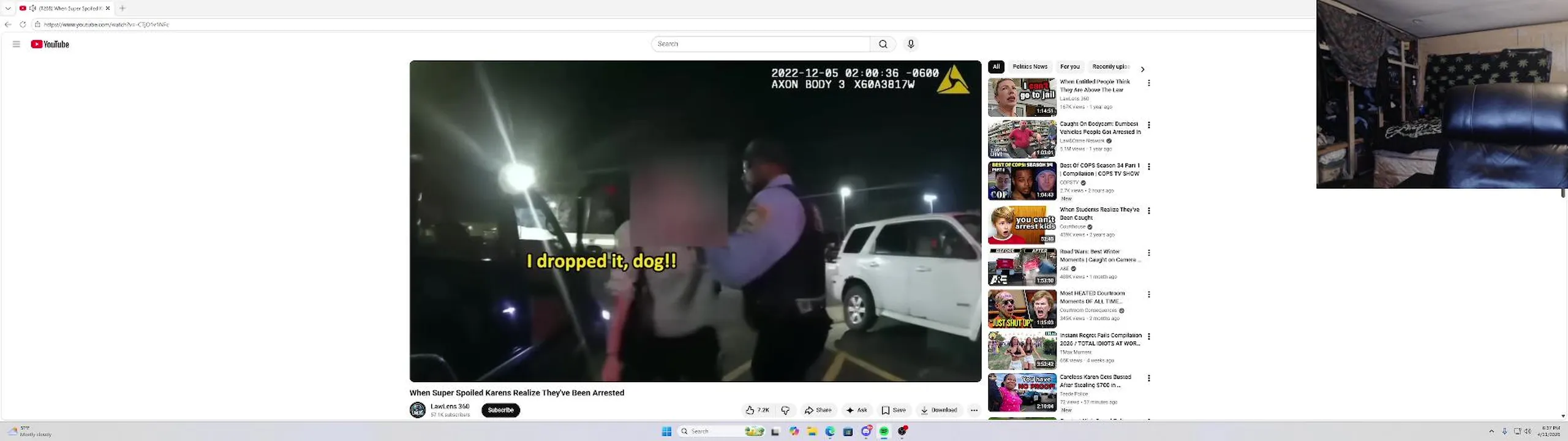1568x441 pixels.
Task: Click the Windows taskbar Search box
Action: click(x=721, y=431)
